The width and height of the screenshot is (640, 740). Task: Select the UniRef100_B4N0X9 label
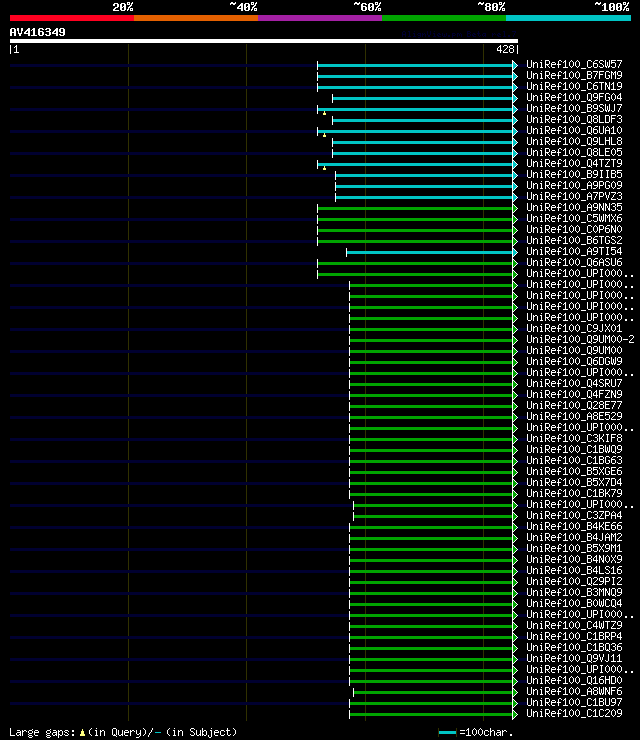pos(574,559)
